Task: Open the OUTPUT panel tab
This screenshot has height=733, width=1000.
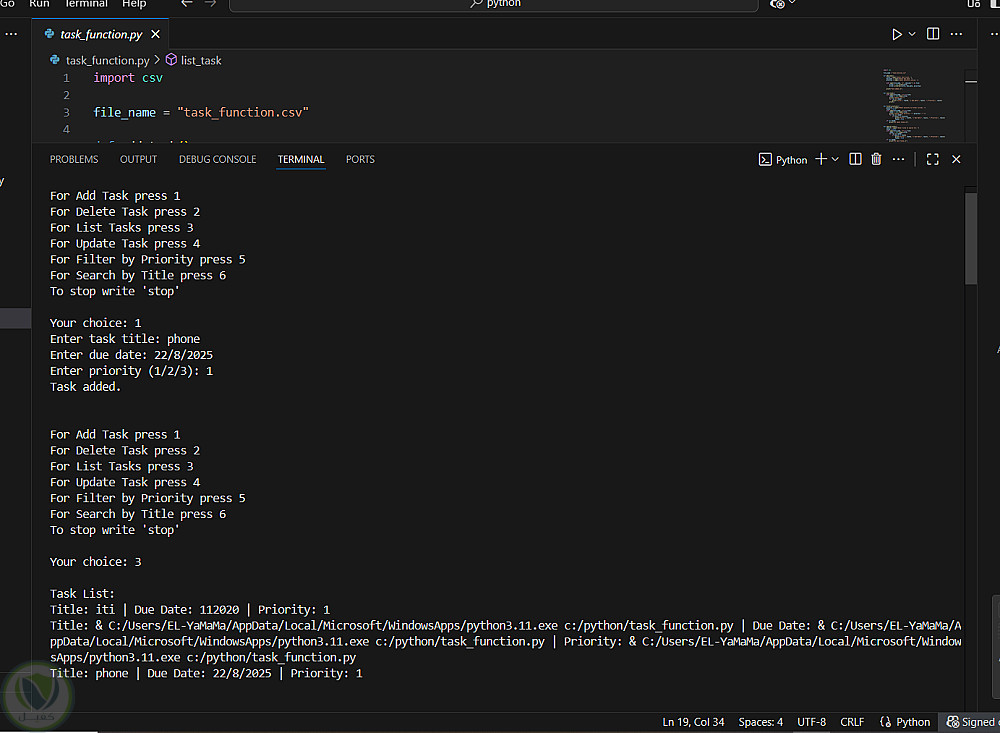Action: coord(138,159)
